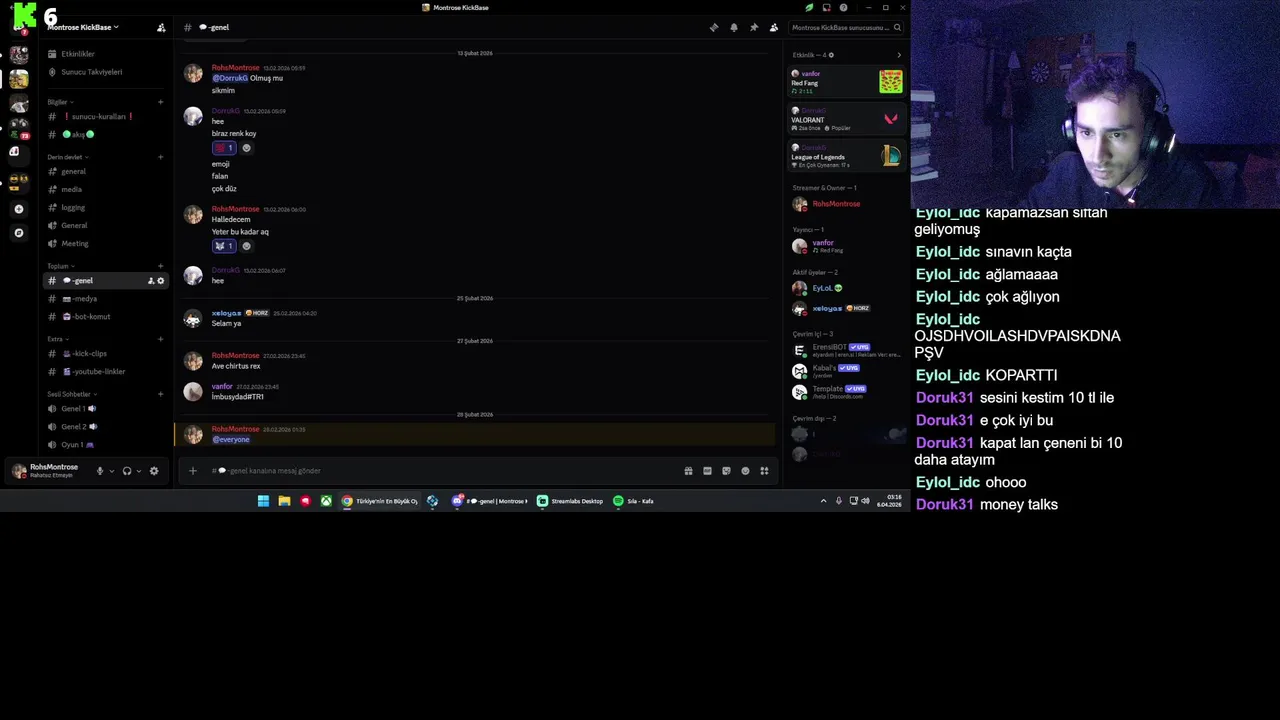Open League of Legends activity card
The width and height of the screenshot is (1280, 720).
(846, 156)
